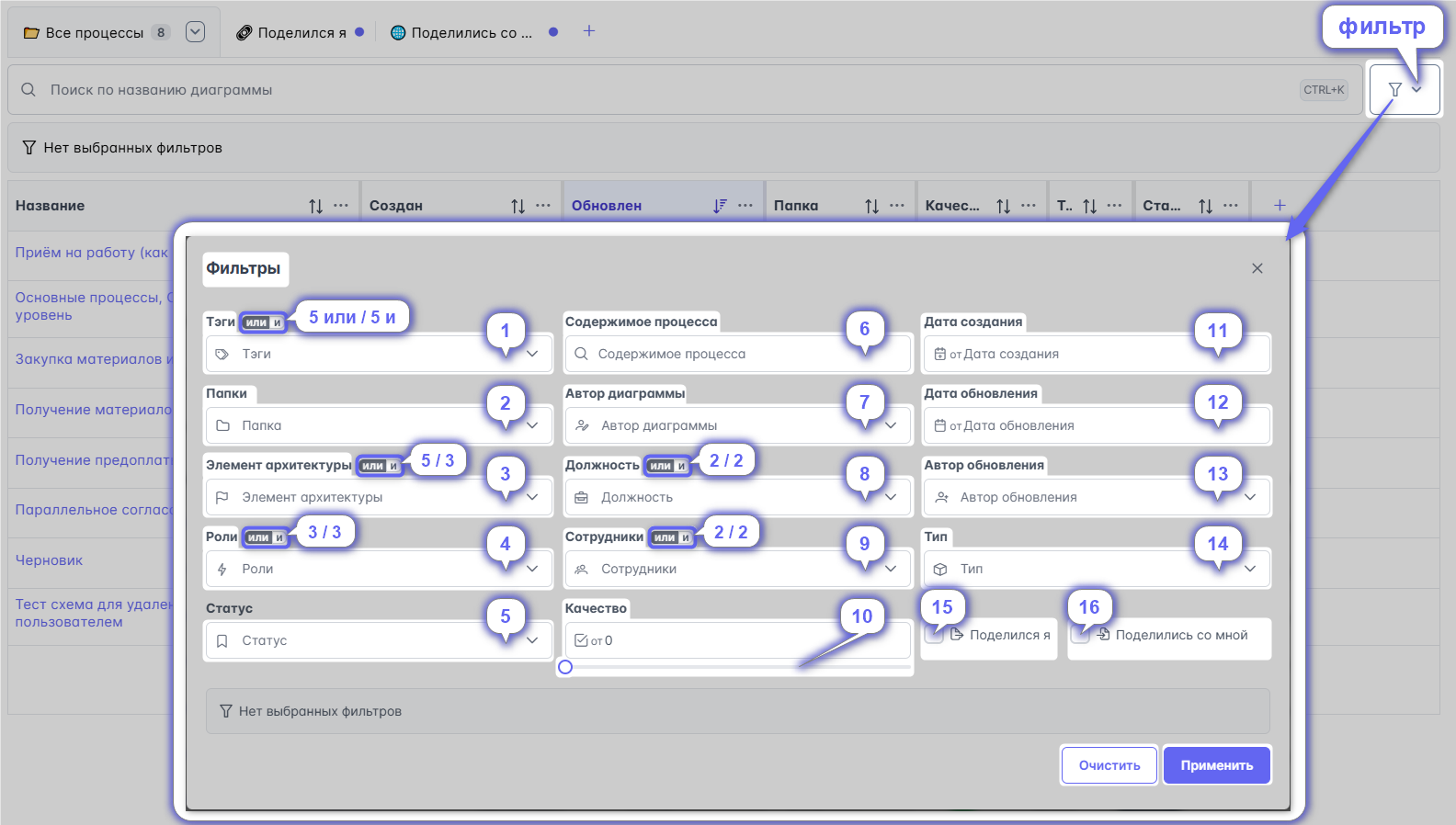The height and width of the screenshot is (825, 1456).
Task: Click the Качество slider handle
Action: click(x=565, y=667)
